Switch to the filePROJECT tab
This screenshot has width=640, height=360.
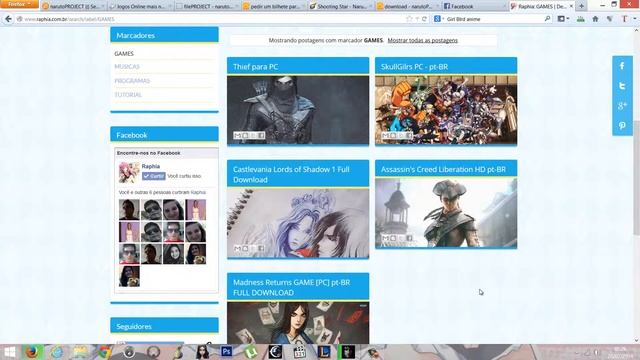pyautogui.click(x=208, y=6)
